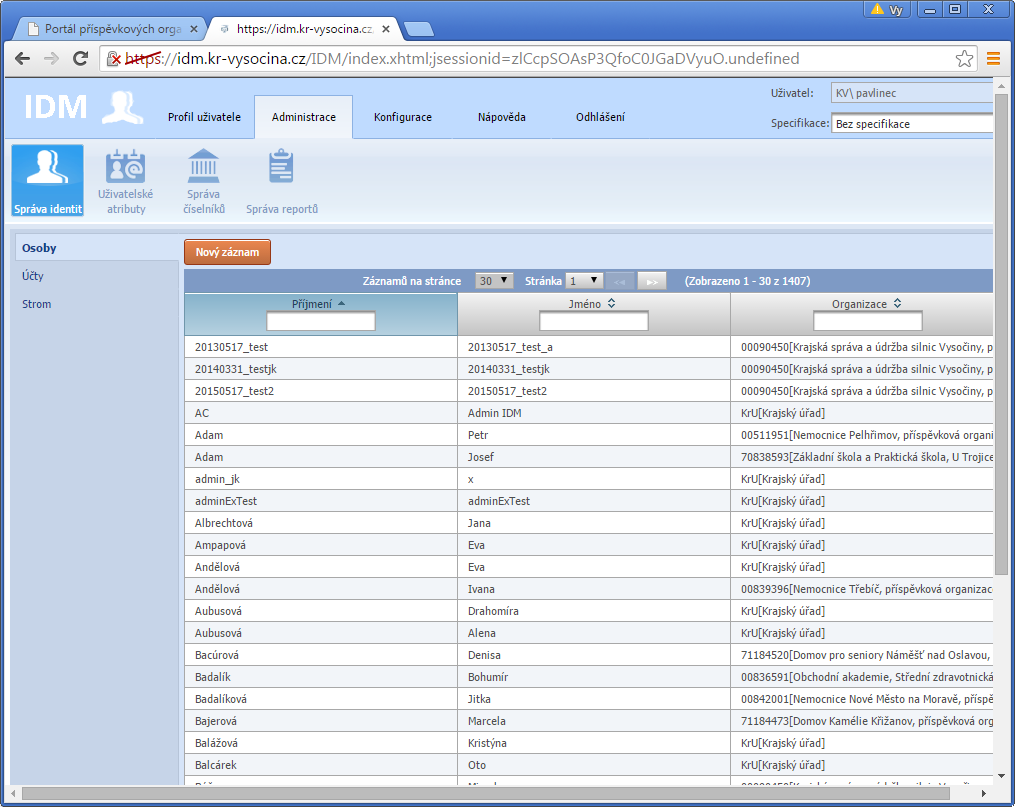Switch to Konfigurace tab
Image resolution: width=1015 pixels, height=807 pixels.
click(x=403, y=117)
